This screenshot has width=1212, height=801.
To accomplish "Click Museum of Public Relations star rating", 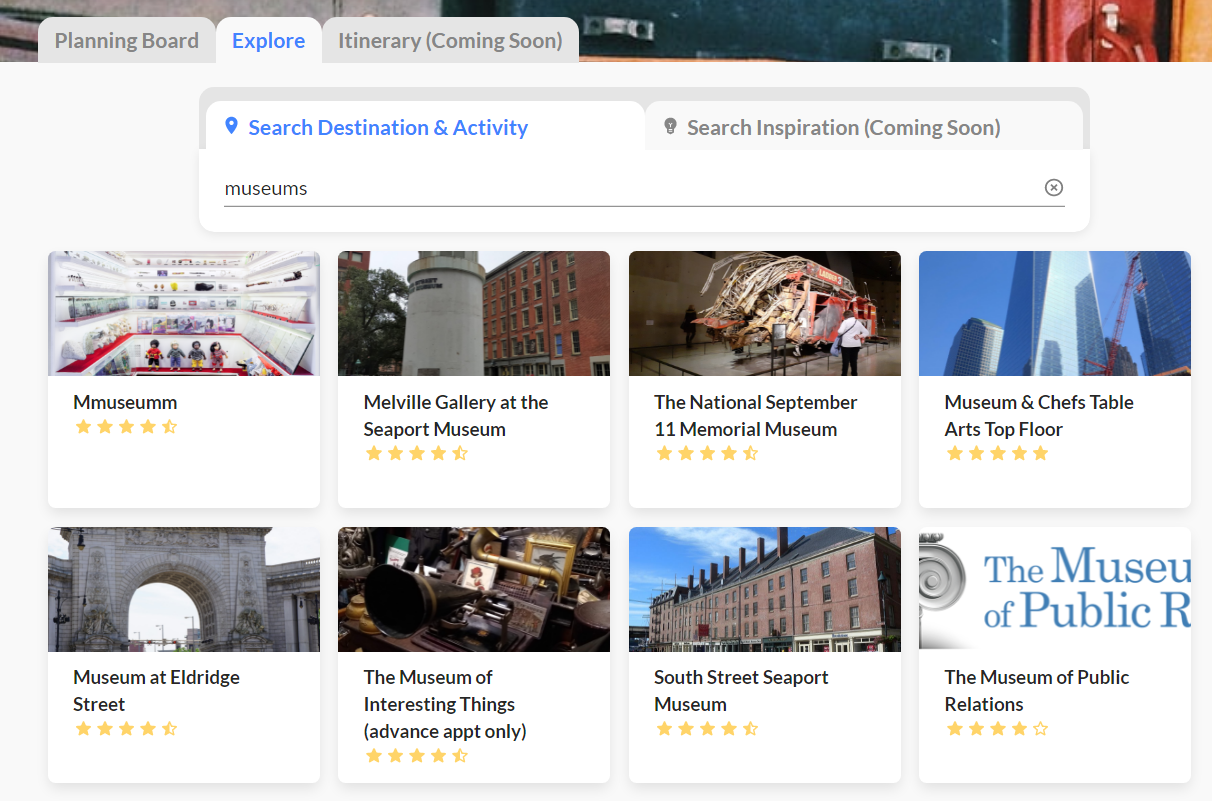I will pyautogui.click(x=997, y=729).
